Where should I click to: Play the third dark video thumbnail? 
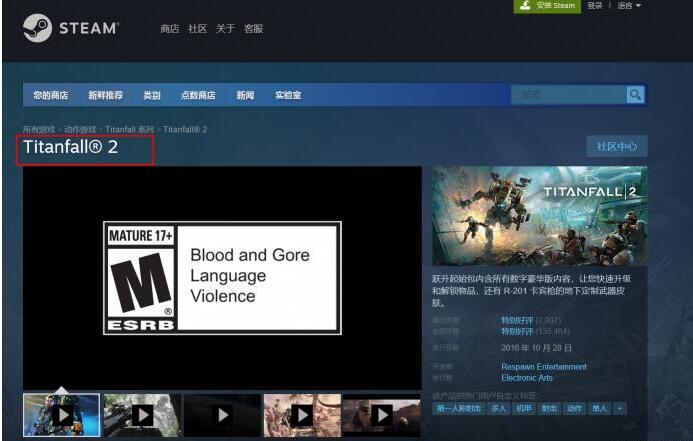click(x=222, y=415)
